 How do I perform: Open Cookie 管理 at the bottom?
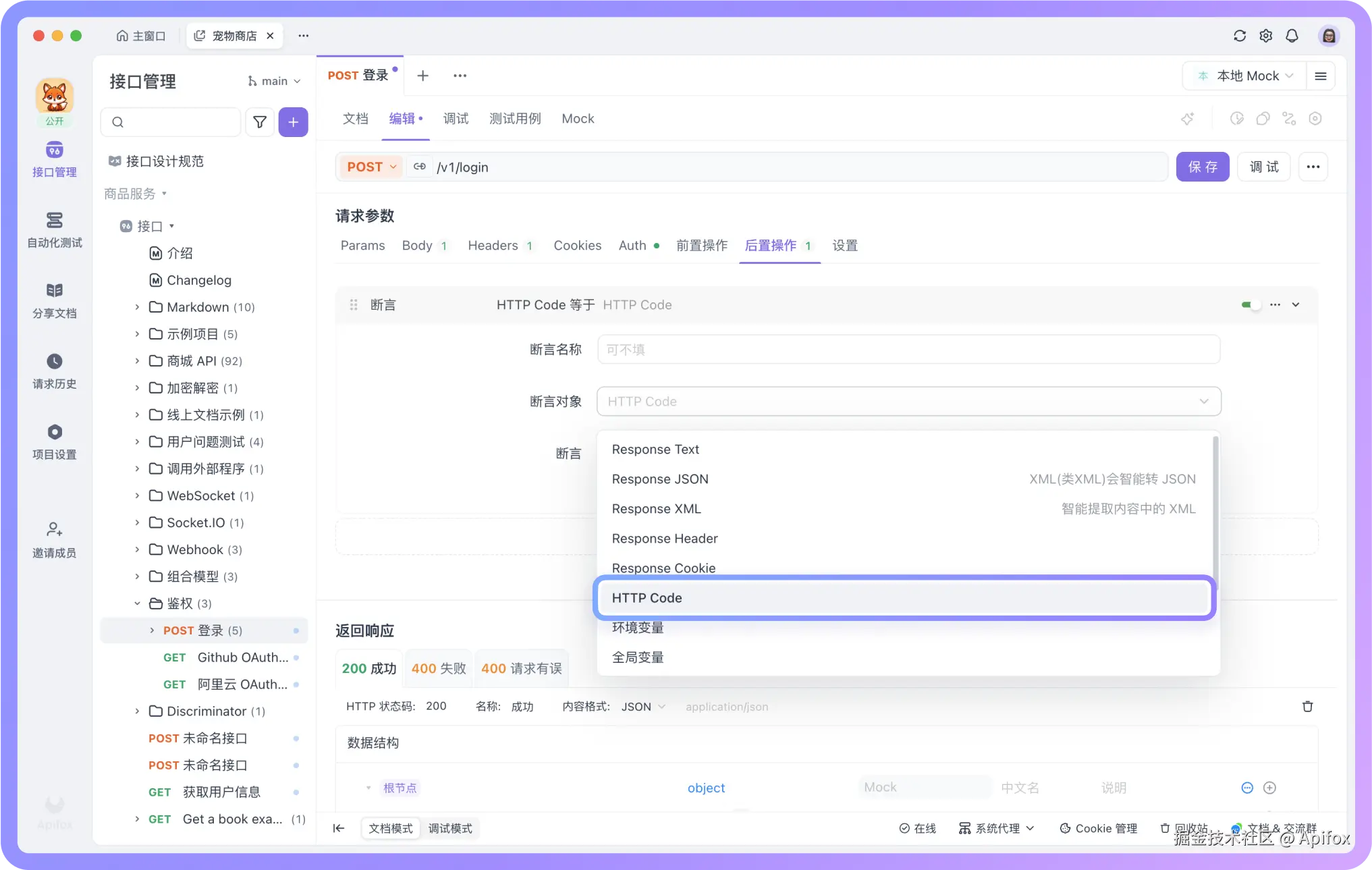(x=1098, y=828)
